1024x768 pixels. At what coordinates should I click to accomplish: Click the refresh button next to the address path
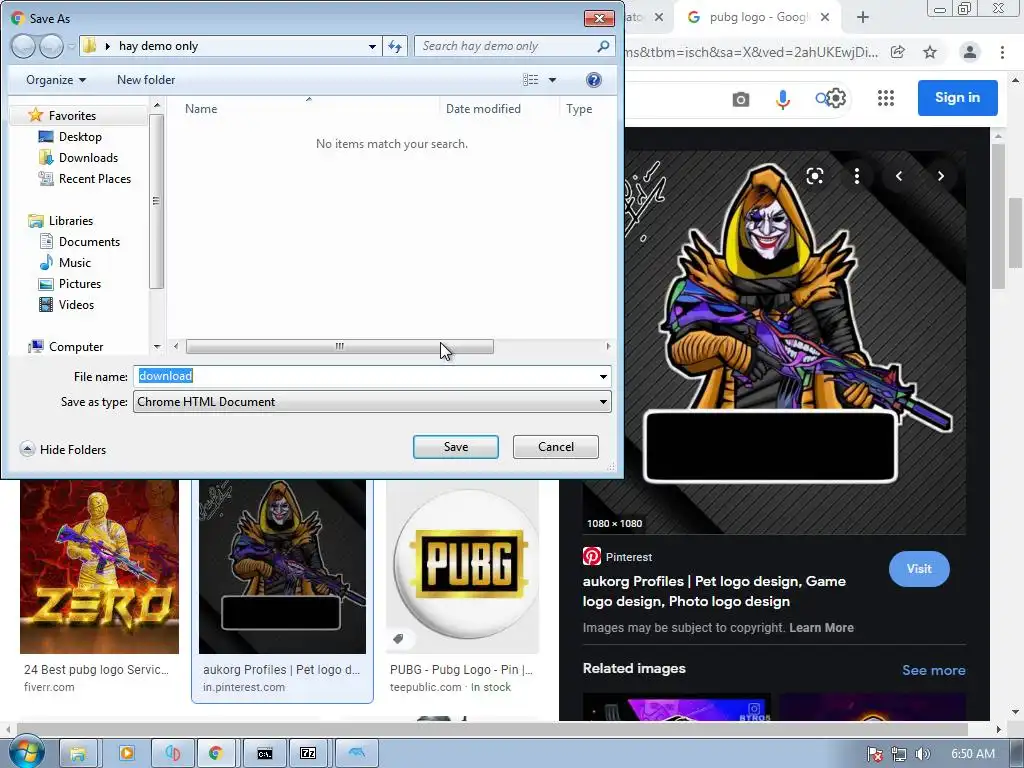pyautogui.click(x=395, y=46)
